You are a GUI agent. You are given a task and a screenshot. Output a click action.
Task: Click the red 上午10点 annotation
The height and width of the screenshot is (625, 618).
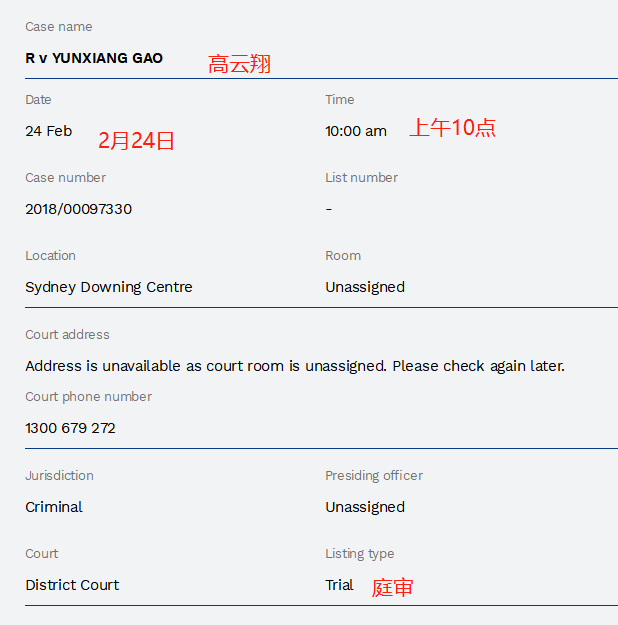coord(452,128)
